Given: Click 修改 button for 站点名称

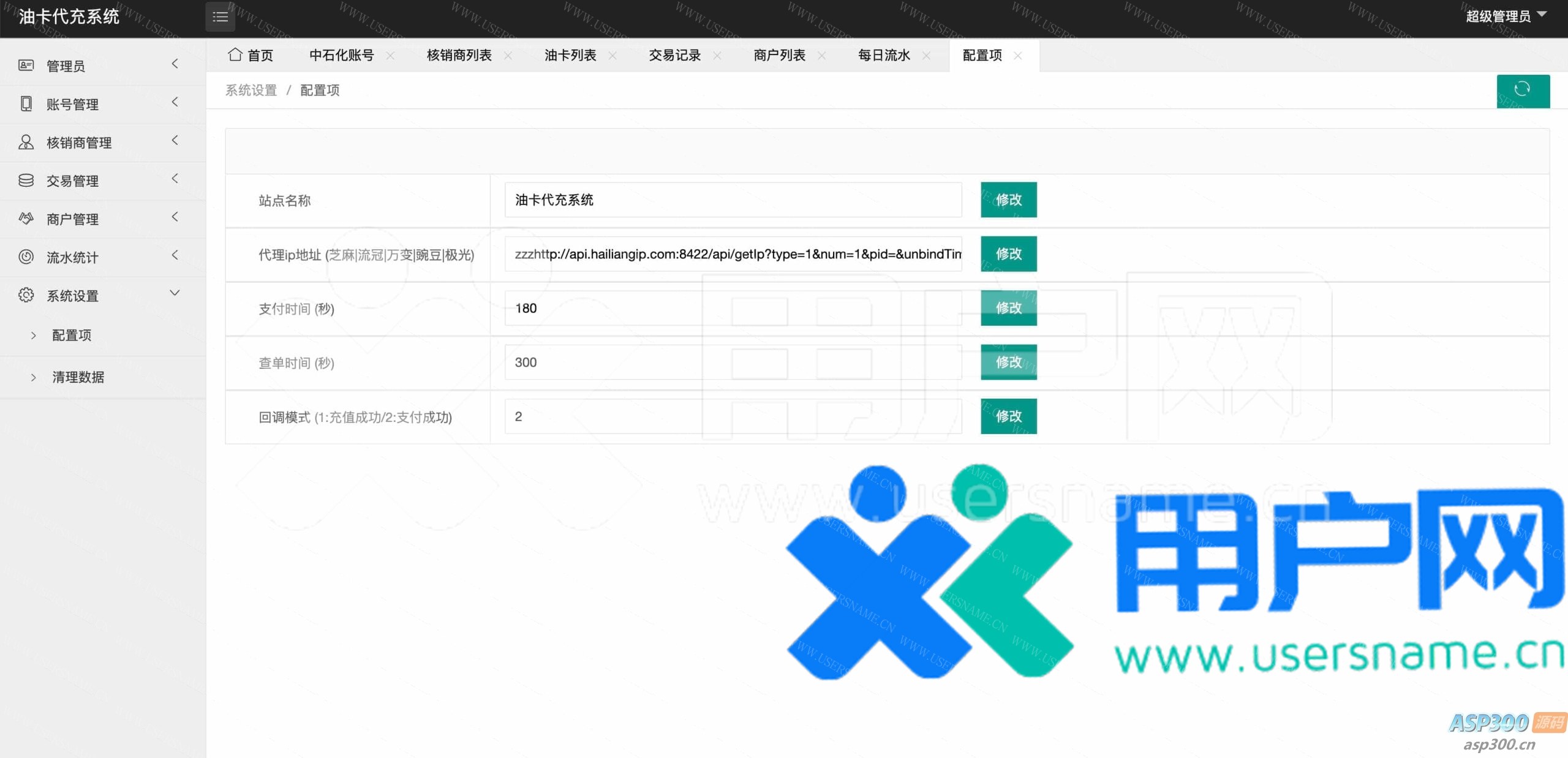Looking at the screenshot, I should 1008,200.
